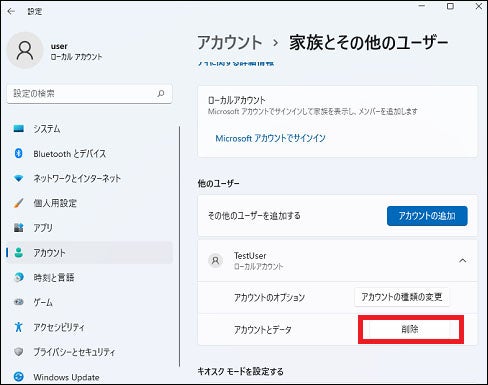Collapse the TestUser account chevron
The width and height of the screenshot is (488, 385).
pos(463,260)
